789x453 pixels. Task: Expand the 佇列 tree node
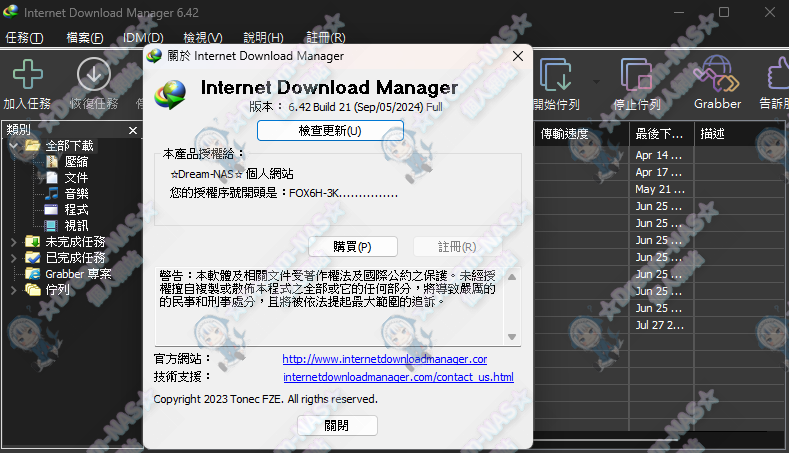click(14, 290)
